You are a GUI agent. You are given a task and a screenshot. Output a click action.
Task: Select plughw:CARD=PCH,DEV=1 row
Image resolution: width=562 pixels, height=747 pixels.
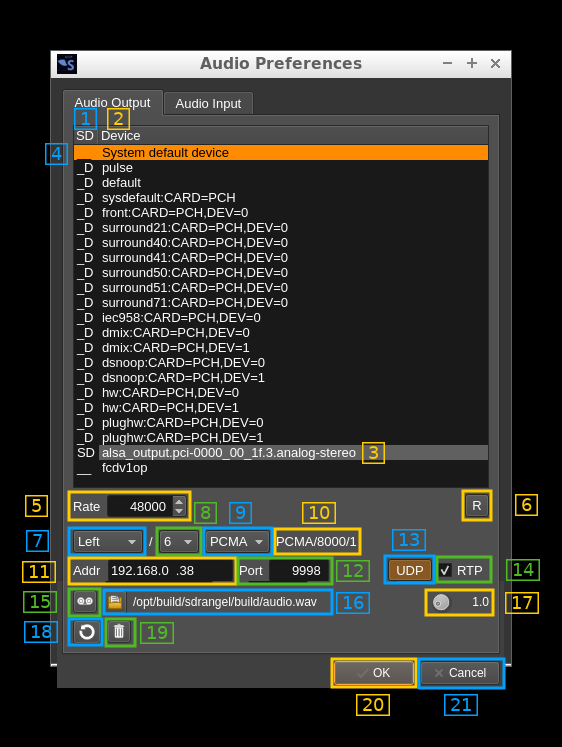pos(281,438)
